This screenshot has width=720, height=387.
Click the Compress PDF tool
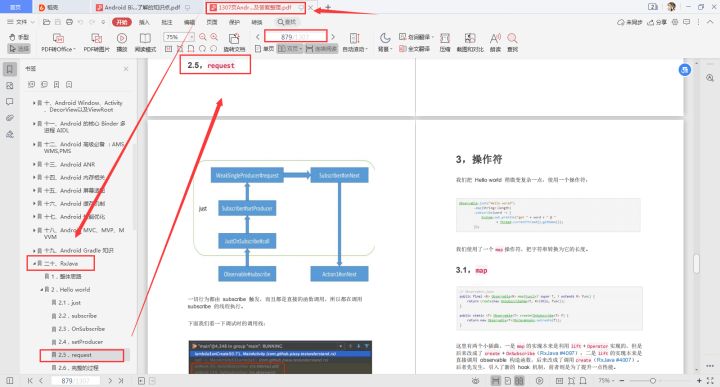coord(445,42)
